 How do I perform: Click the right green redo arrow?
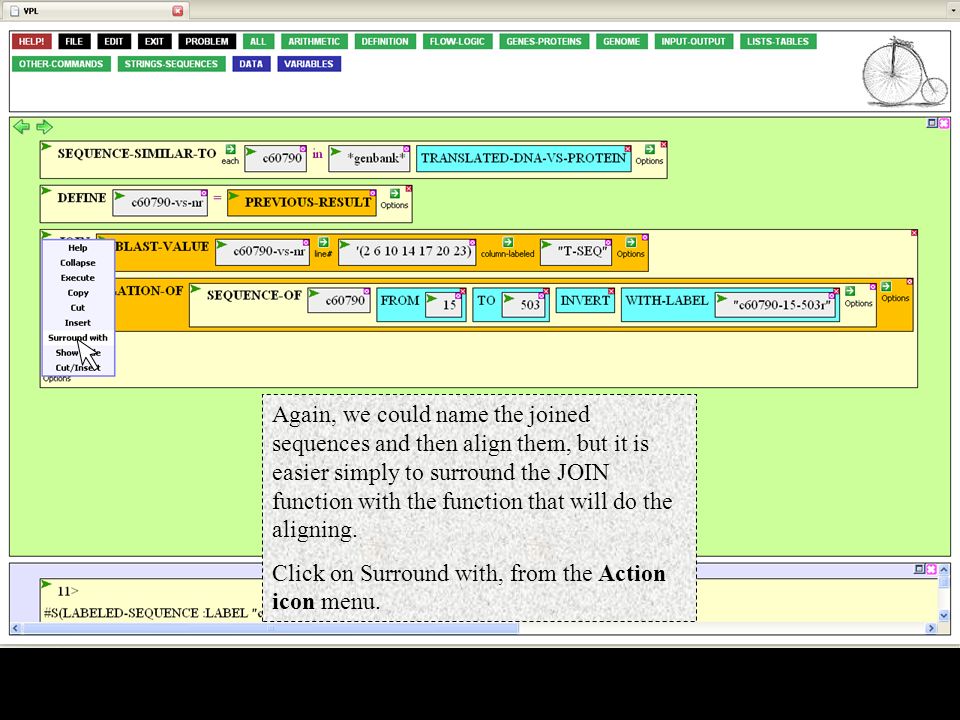44,127
